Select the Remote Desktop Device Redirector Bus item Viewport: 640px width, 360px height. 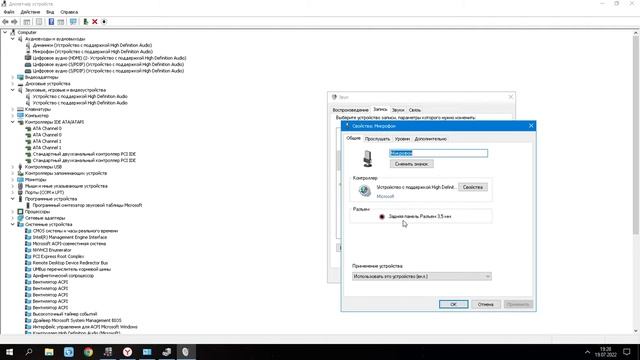coord(70,263)
